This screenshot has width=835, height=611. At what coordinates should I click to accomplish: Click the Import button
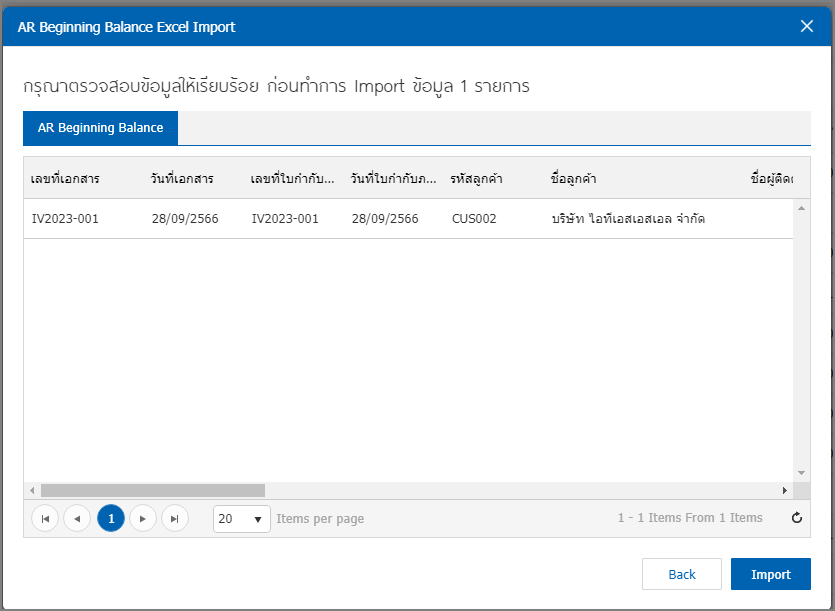(771, 574)
